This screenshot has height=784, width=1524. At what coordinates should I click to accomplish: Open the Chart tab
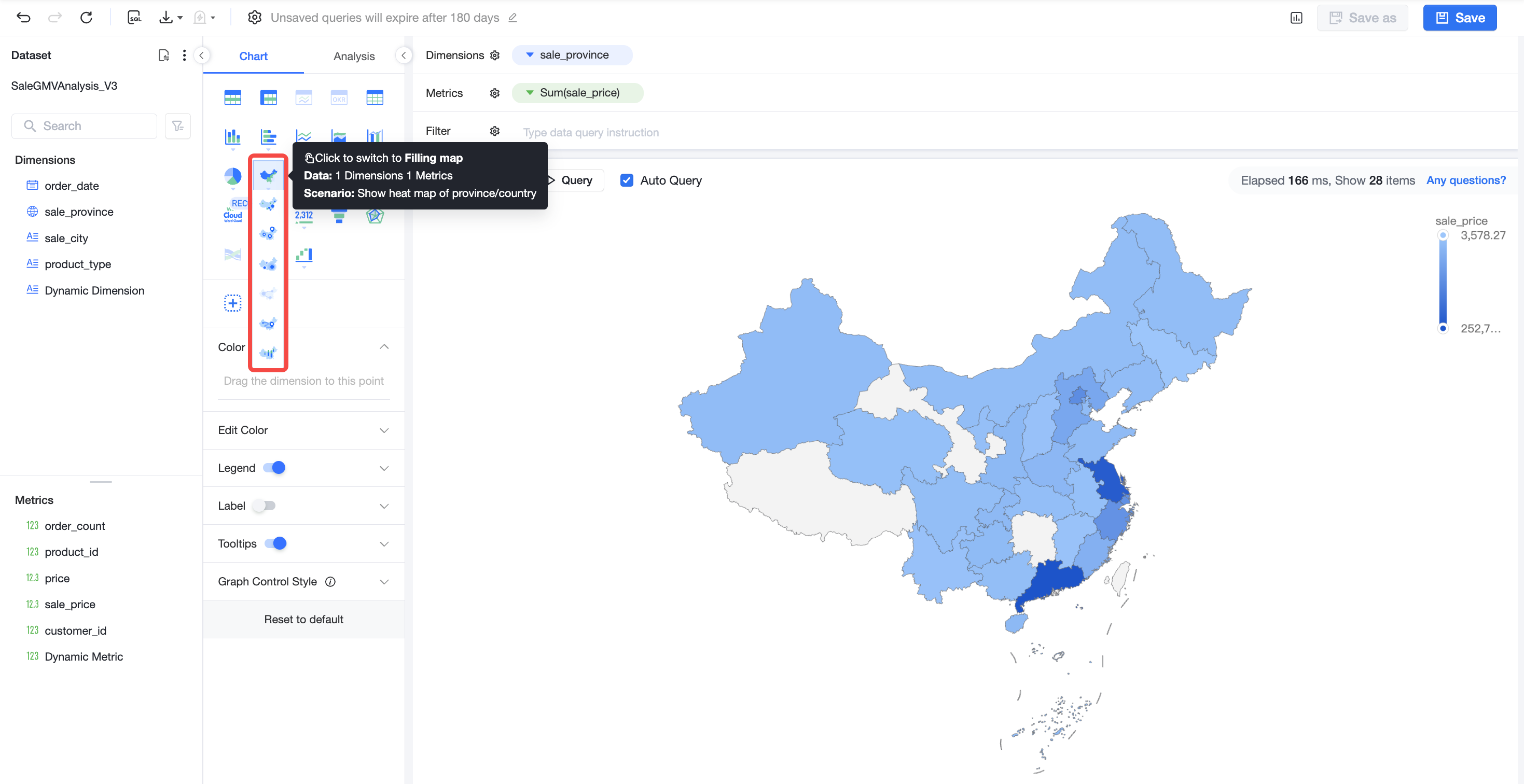coord(253,56)
